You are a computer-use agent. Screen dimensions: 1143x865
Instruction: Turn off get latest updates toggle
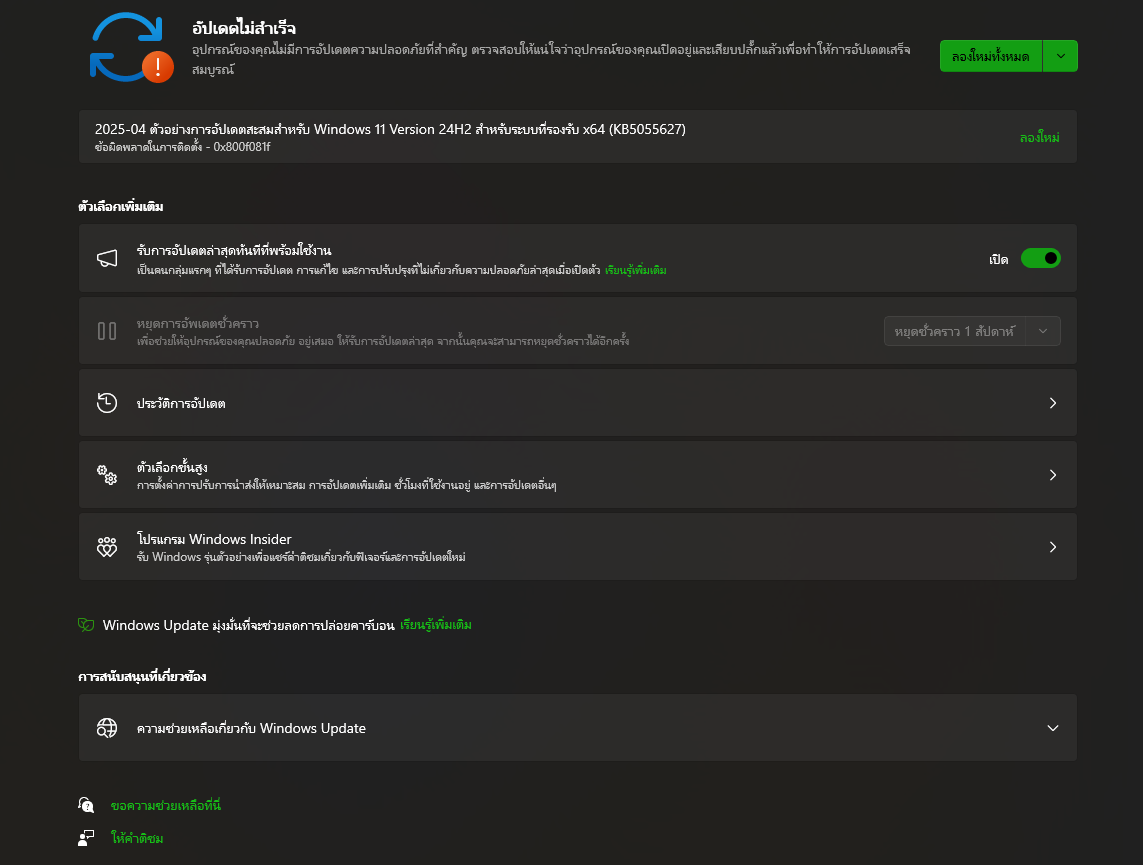click(1040, 259)
